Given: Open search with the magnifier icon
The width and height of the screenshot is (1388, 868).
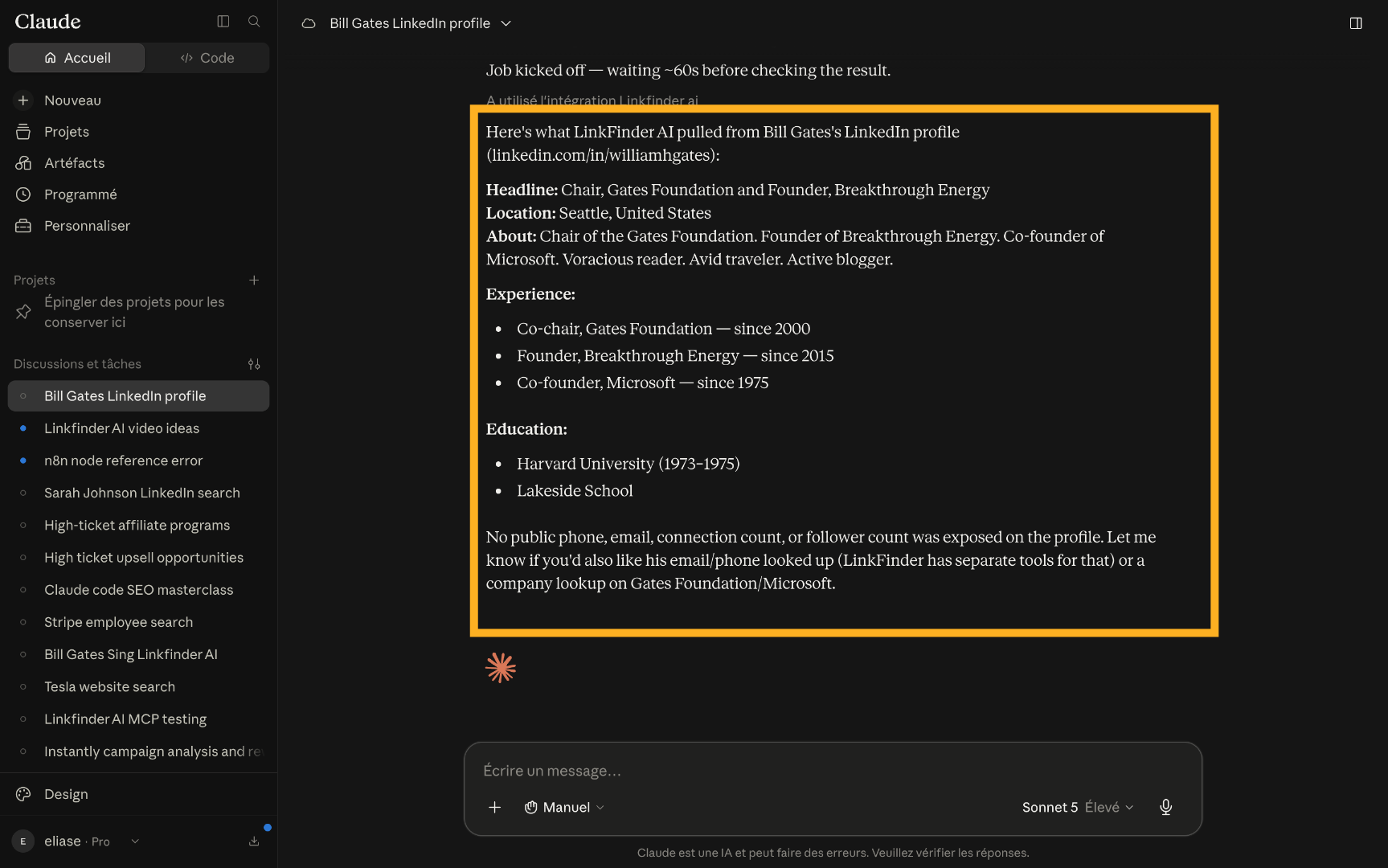Looking at the screenshot, I should coord(254,22).
